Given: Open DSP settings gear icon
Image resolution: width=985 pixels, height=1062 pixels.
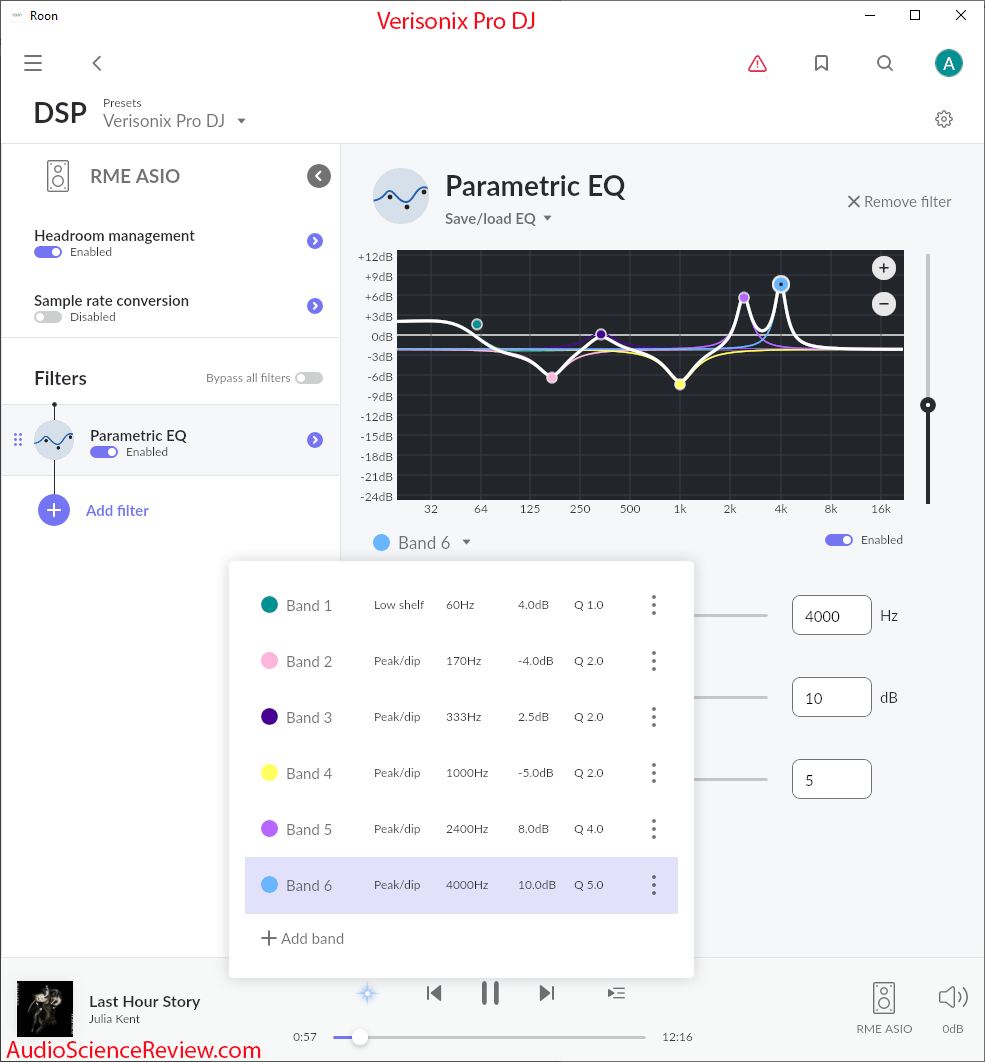Looking at the screenshot, I should (x=944, y=119).
